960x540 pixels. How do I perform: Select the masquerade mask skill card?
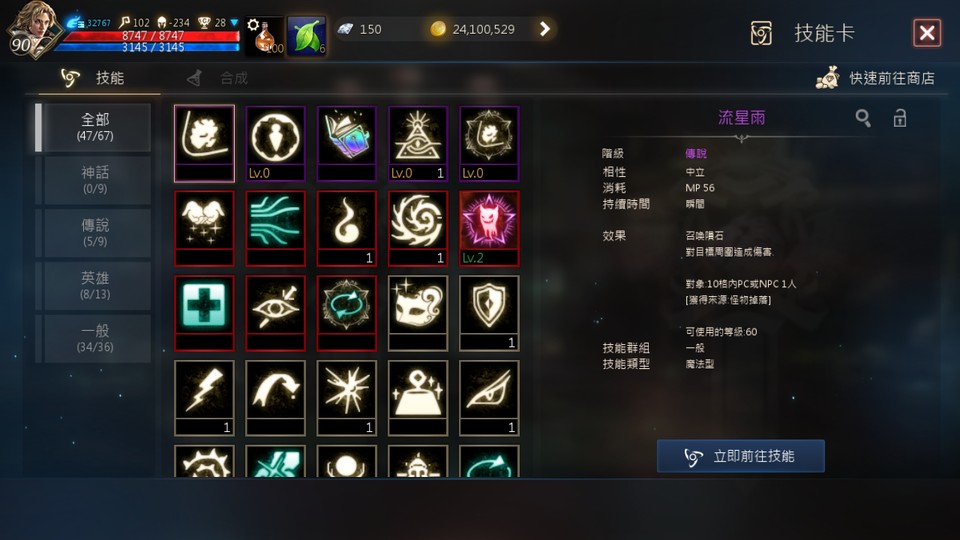pos(418,313)
